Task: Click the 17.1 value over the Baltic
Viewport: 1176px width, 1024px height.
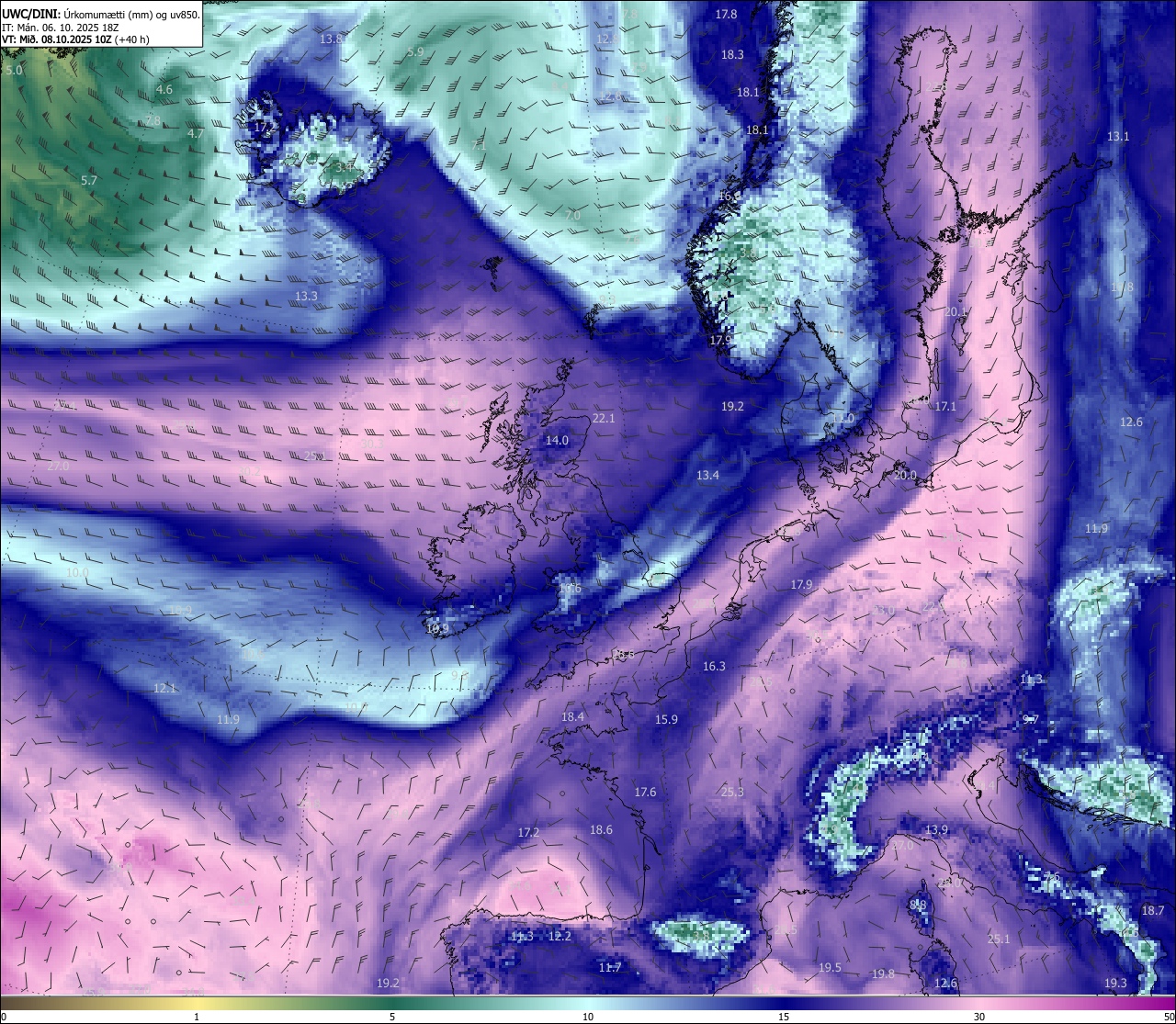Action: pos(945,406)
